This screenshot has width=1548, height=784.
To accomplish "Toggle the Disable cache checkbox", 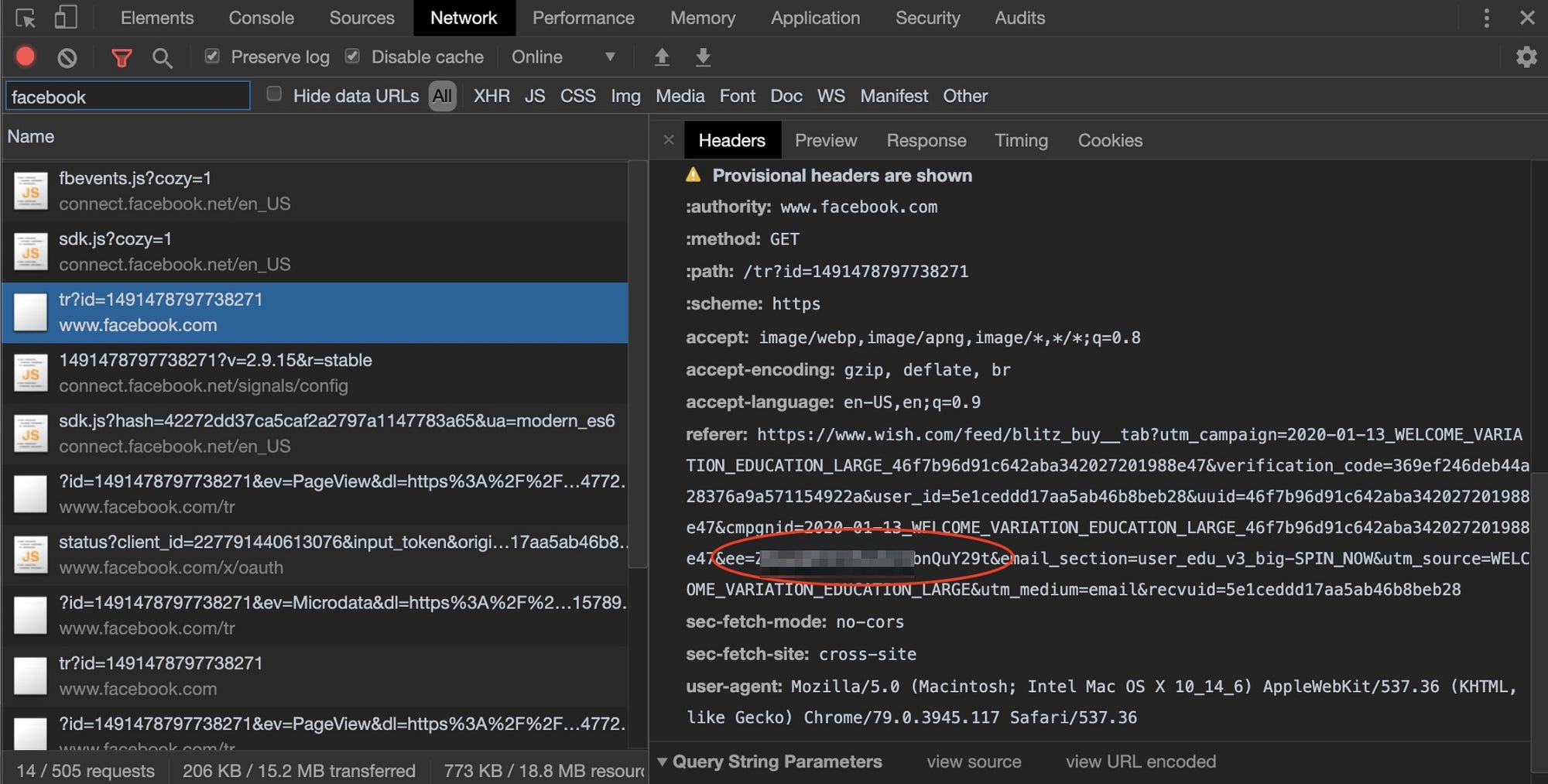I will (352, 56).
